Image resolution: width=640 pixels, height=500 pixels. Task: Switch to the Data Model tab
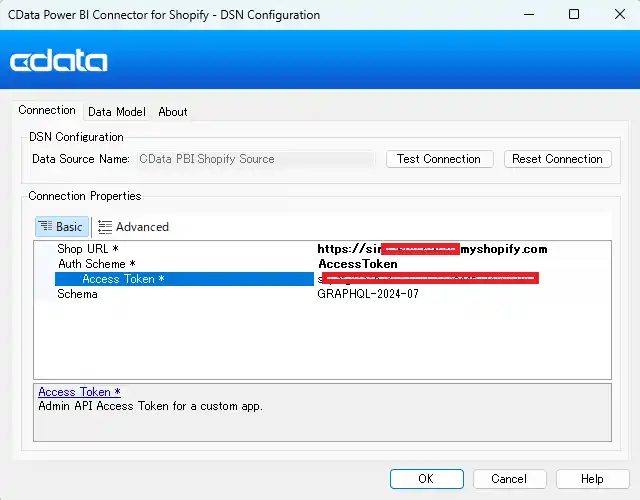coord(116,112)
